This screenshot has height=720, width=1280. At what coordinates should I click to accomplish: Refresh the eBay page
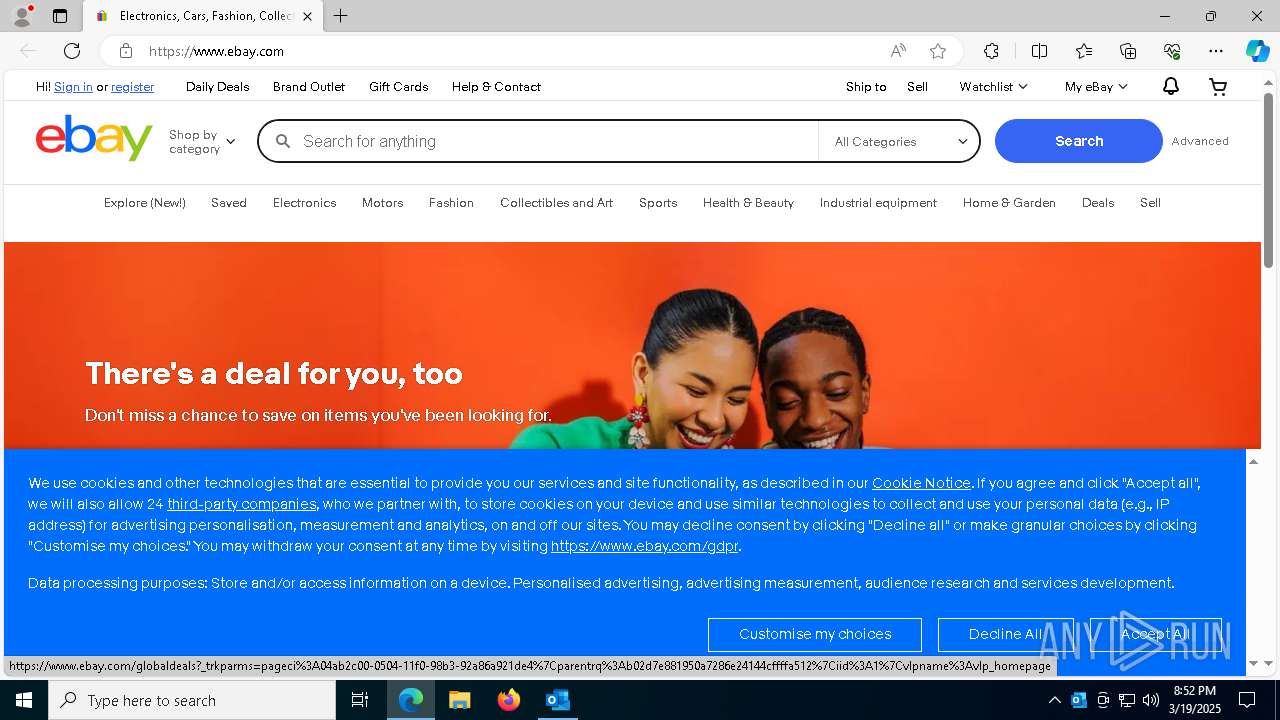point(72,51)
